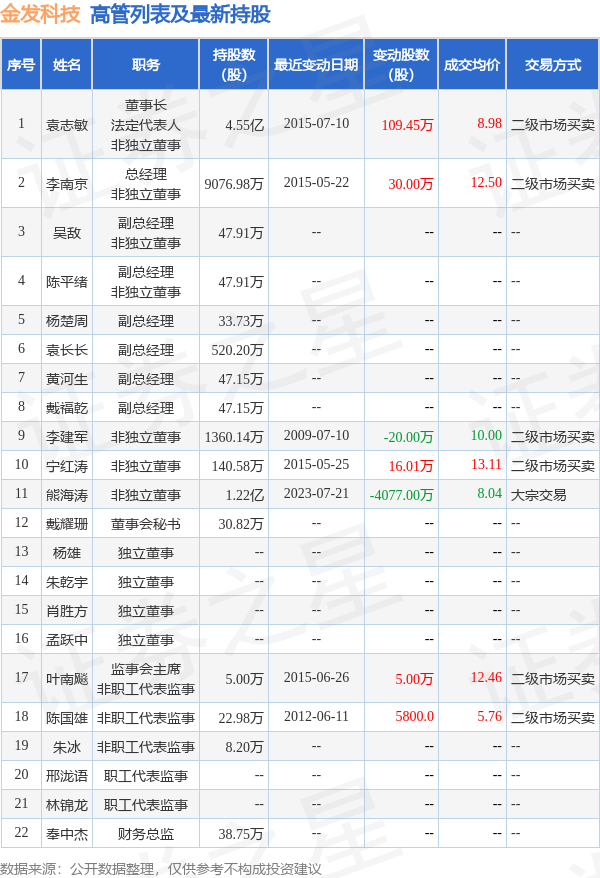Click average price 12.46

[x=486, y=678]
